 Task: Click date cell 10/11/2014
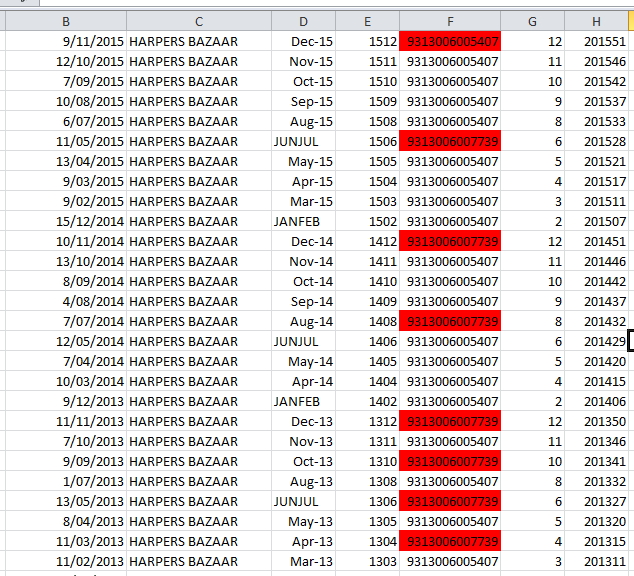coord(66,241)
